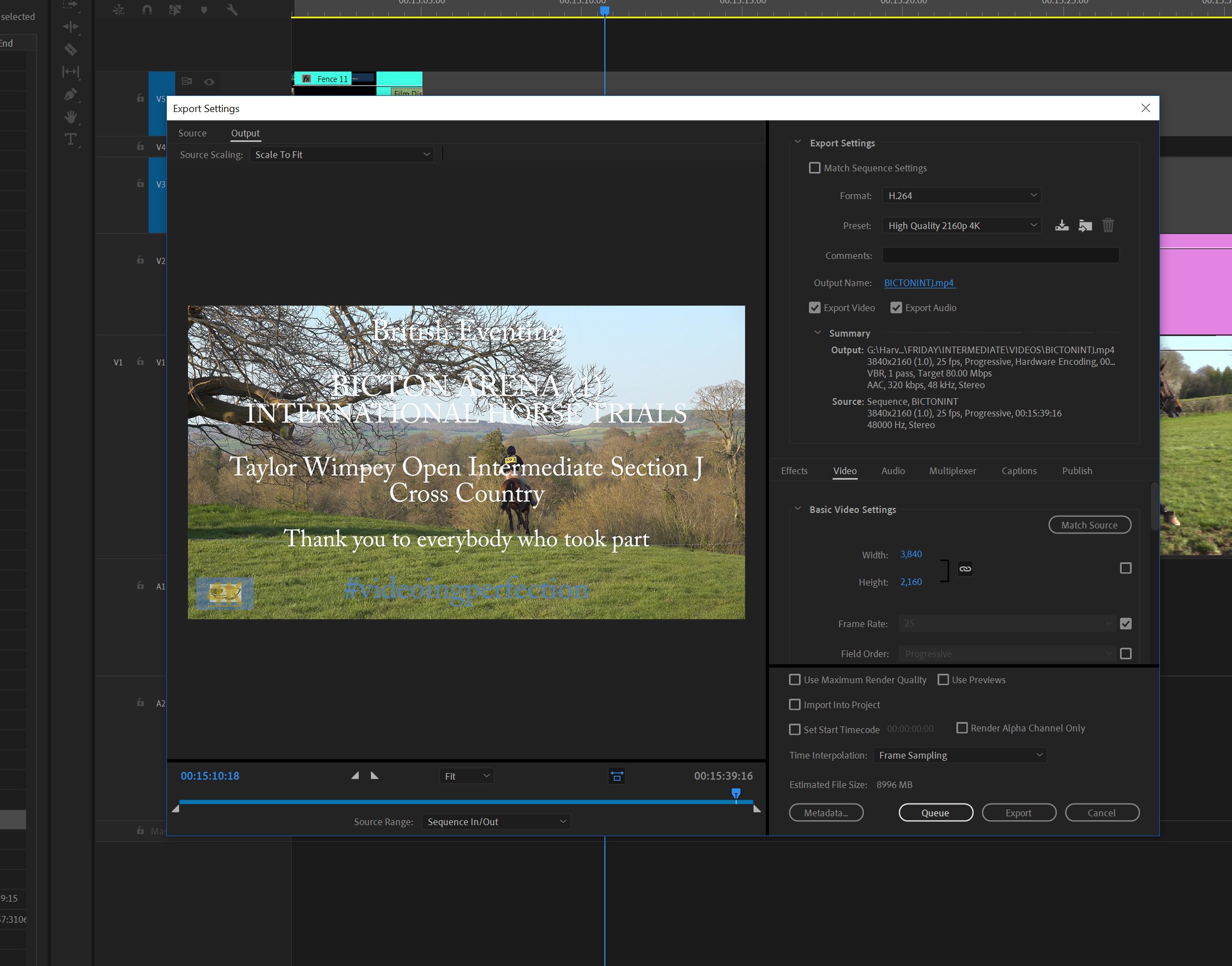Viewport: 1232px width, 966px height.
Task: Switch to Source tab
Action: (x=192, y=133)
